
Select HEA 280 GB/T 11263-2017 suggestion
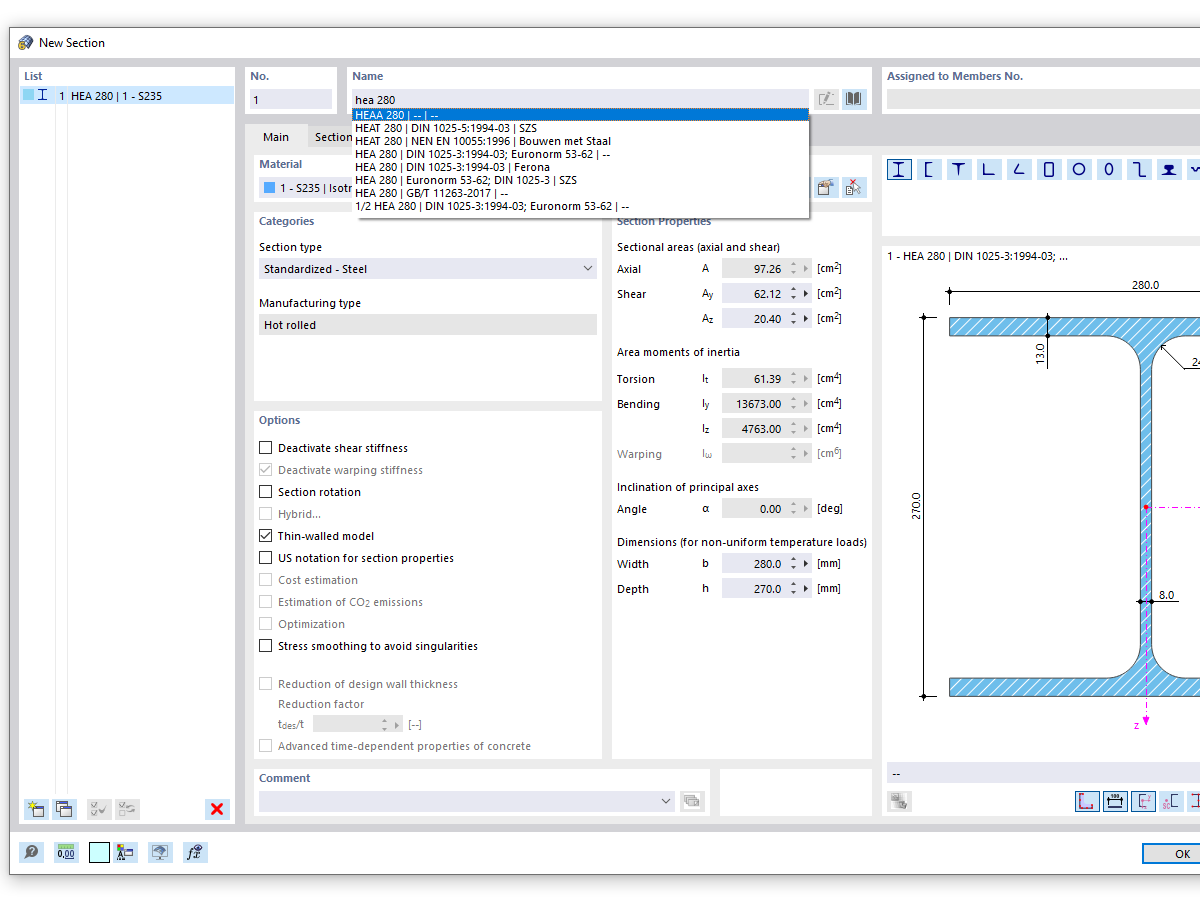tap(580, 193)
